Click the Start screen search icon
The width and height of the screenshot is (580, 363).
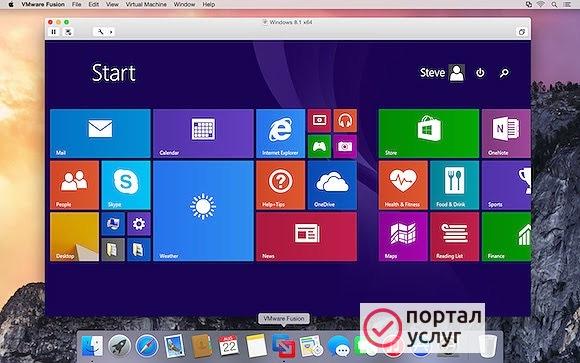click(x=504, y=73)
